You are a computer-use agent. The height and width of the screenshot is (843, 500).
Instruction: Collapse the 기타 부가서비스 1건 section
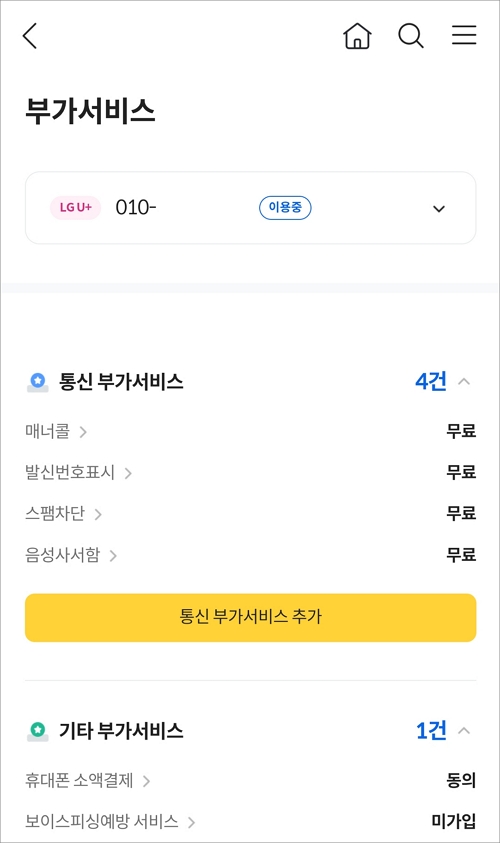click(x=464, y=731)
